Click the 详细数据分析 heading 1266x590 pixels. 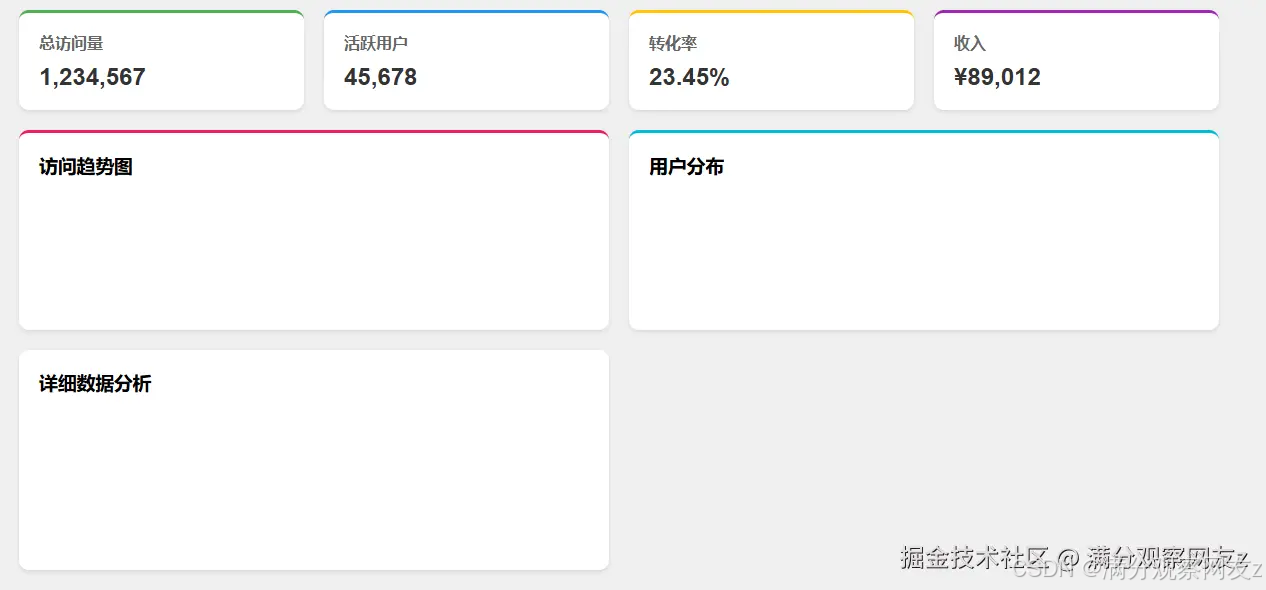coord(93,384)
